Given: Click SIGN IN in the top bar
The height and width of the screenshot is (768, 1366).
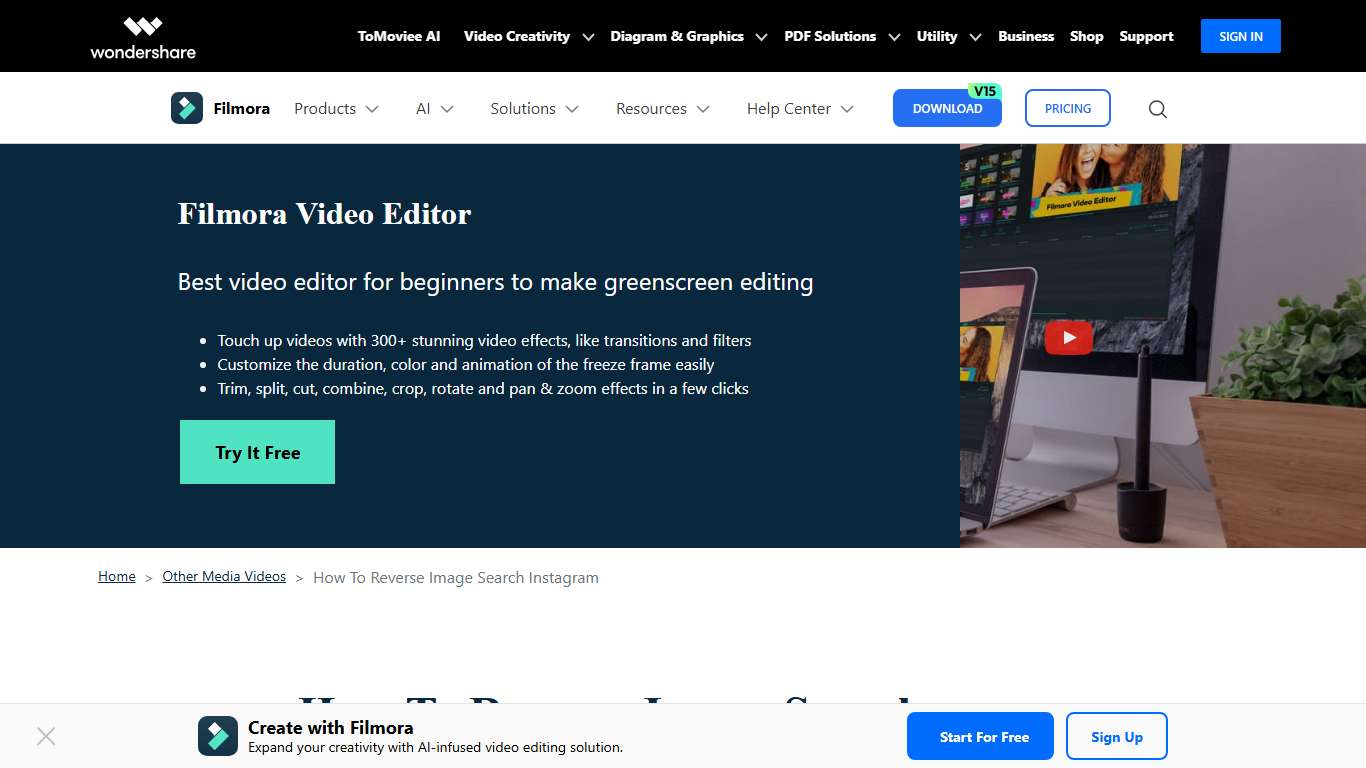Looking at the screenshot, I should (1240, 36).
